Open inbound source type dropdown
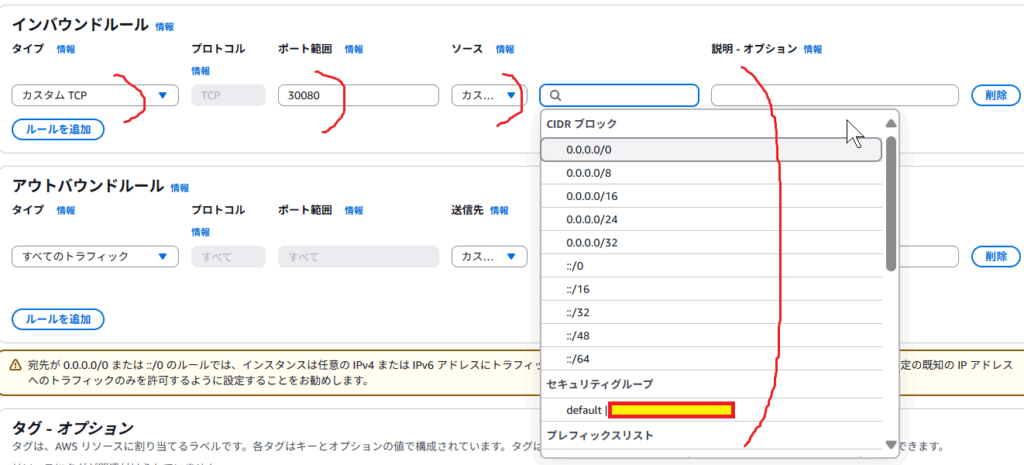Screen dimensions: 1024x465 pos(489,95)
